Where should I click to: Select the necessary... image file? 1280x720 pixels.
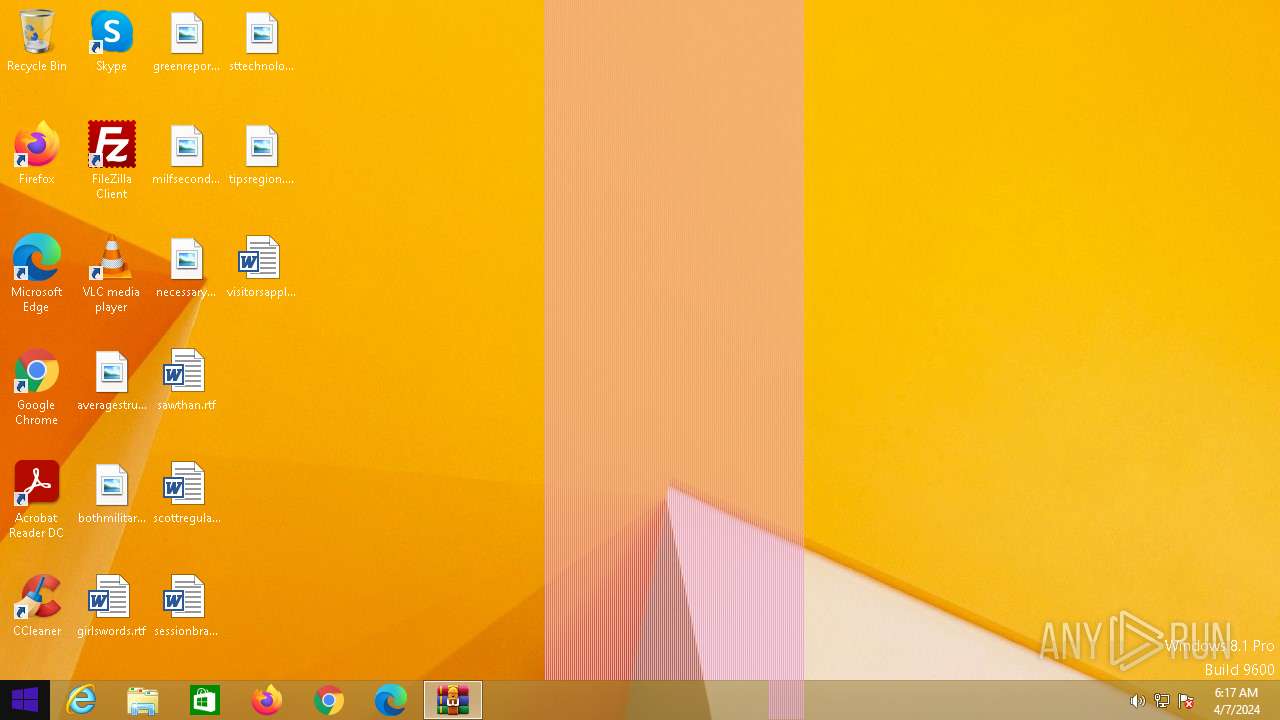(186, 267)
